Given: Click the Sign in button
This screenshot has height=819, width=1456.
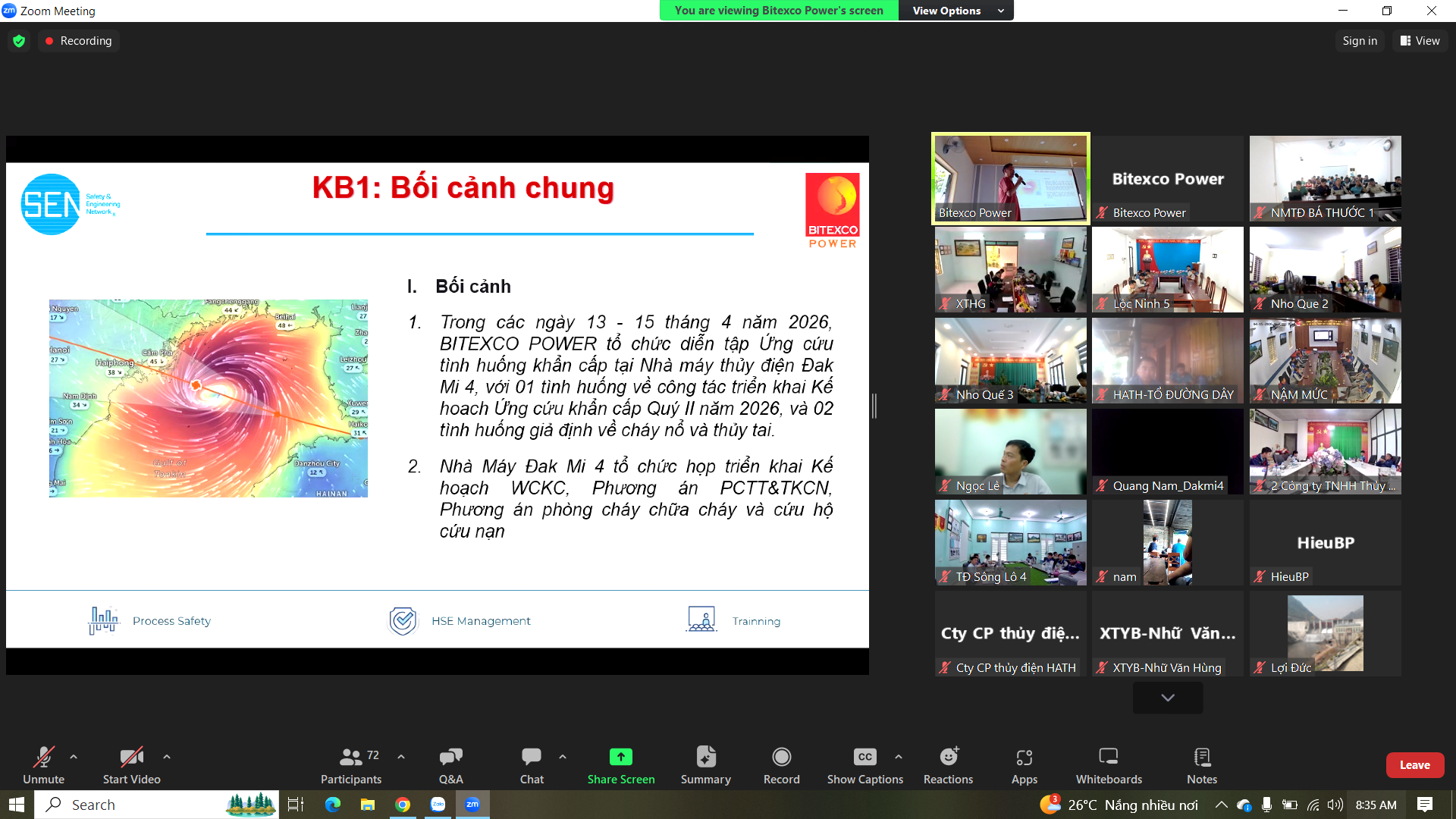Looking at the screenshot, I should coord(1359,41).
